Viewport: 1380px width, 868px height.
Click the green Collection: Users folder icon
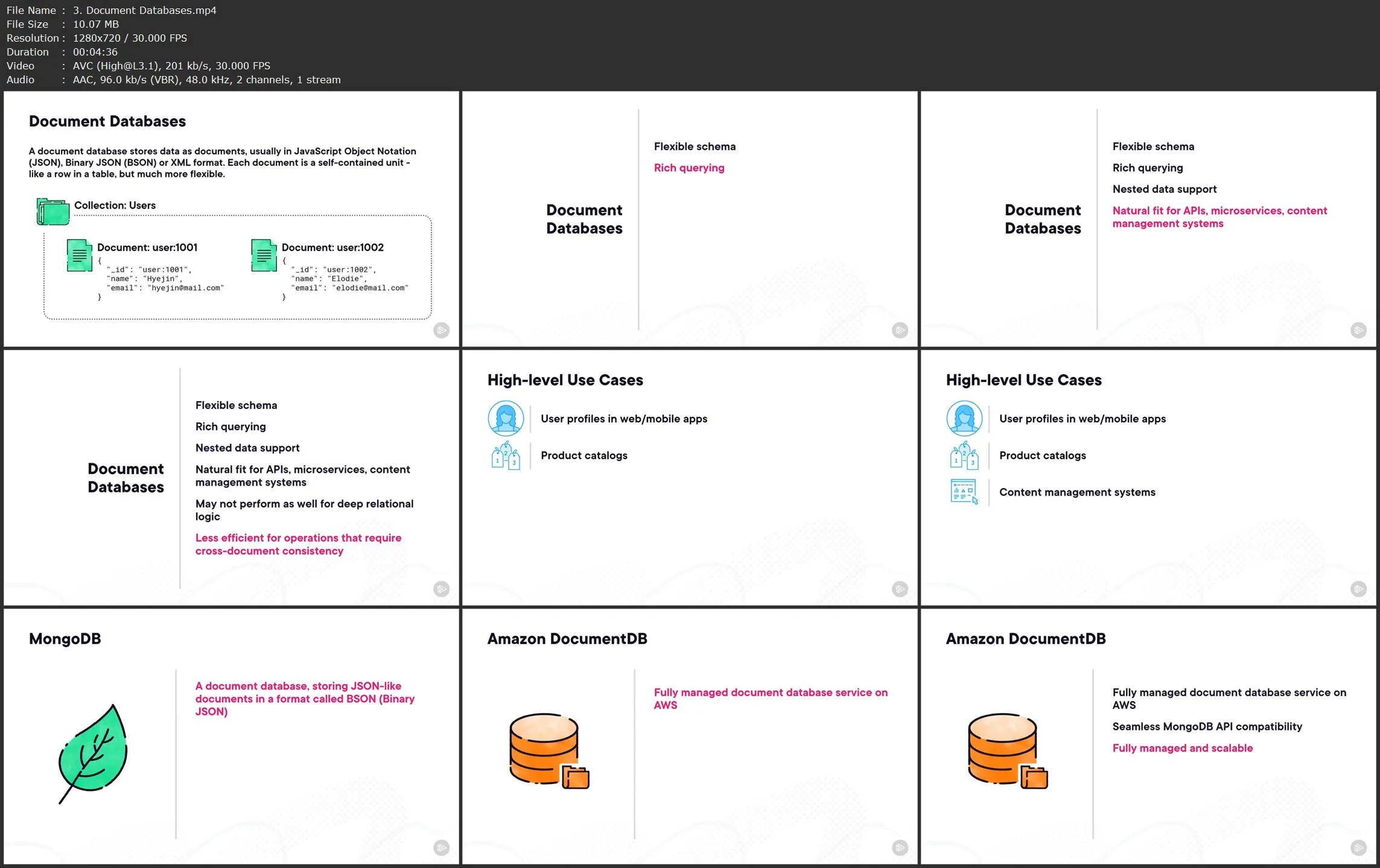pos(52,211)
